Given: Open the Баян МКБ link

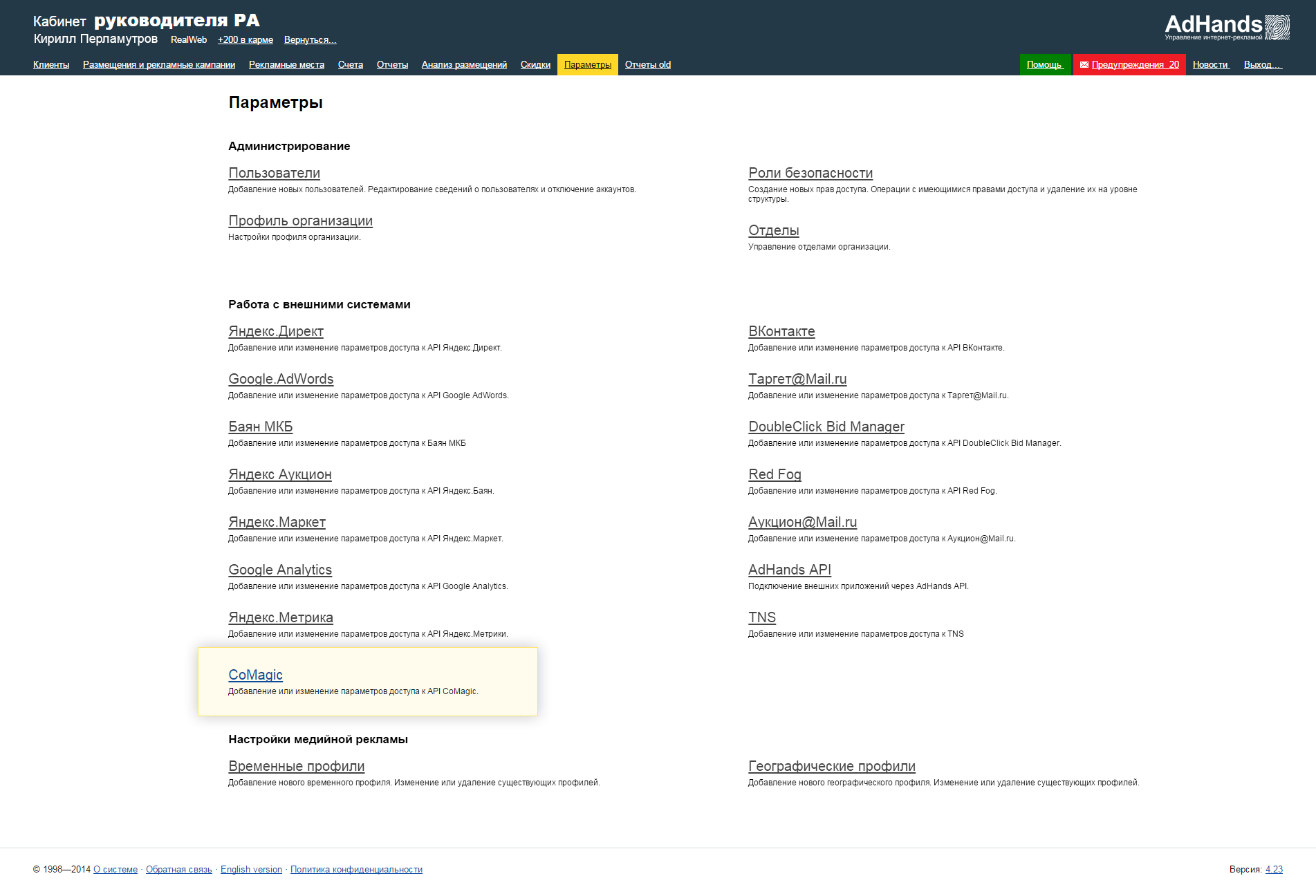Looking at the screenshot, I should [261, 427].
